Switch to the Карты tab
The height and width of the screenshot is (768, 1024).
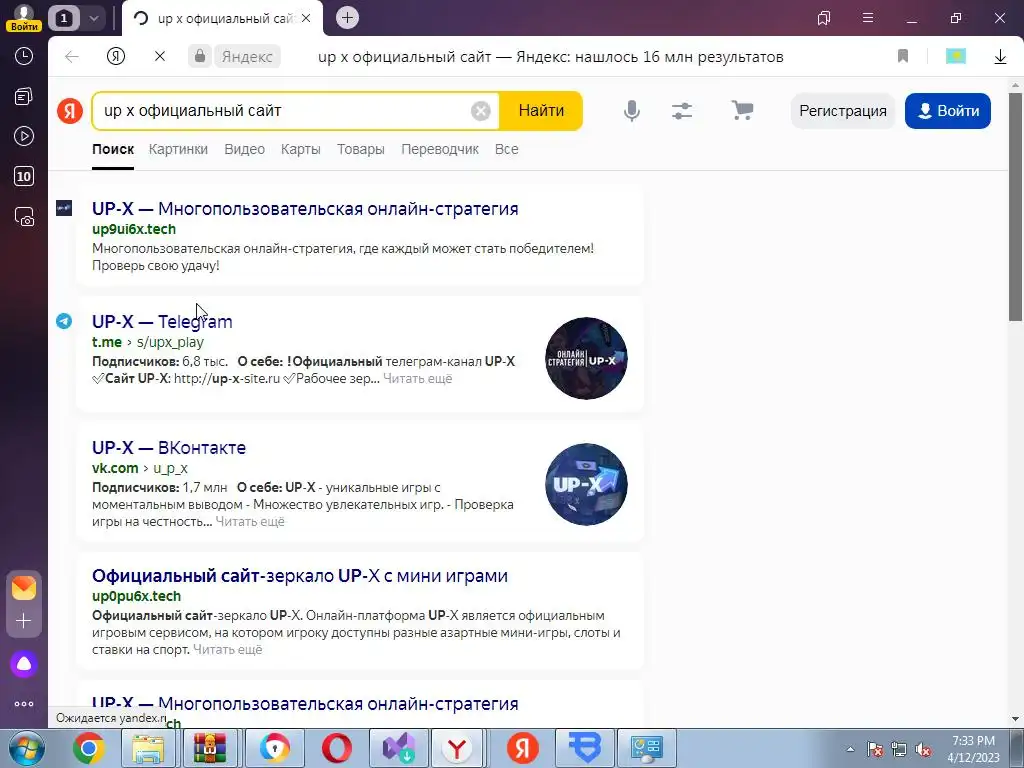click(x=300, y=150)
